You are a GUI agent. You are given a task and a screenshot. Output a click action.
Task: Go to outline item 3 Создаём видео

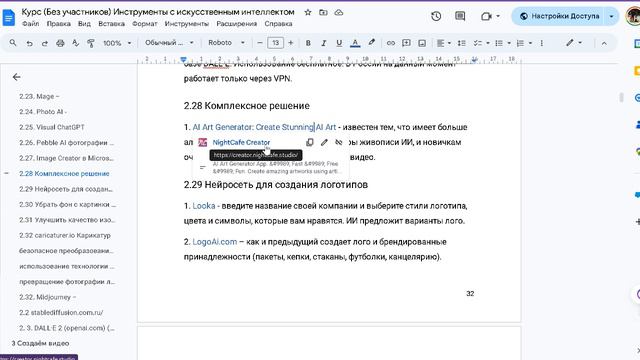pyautogui.click(x=40, y=343)
